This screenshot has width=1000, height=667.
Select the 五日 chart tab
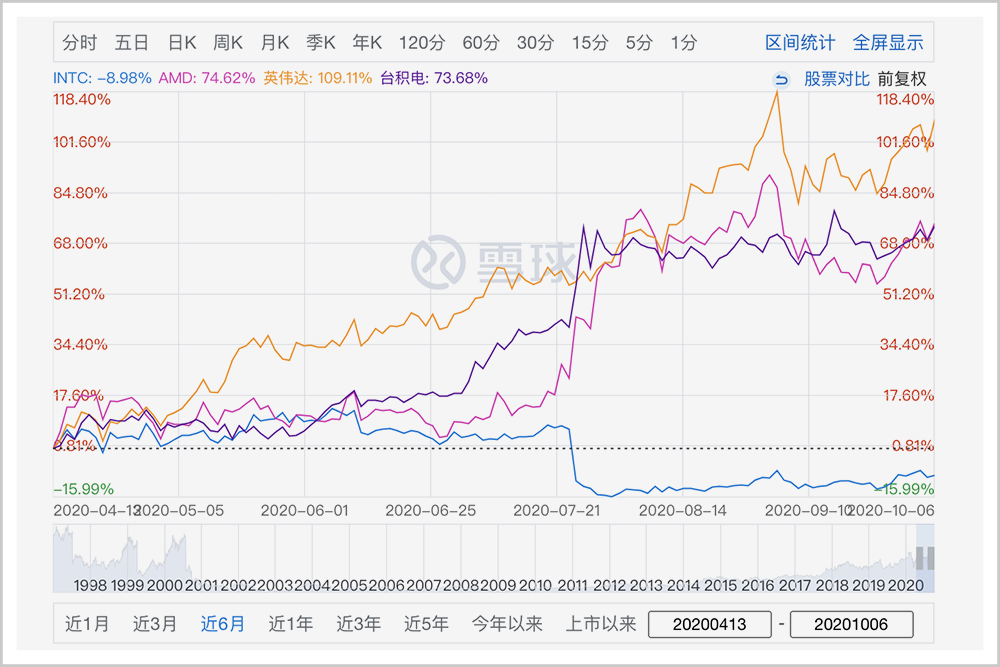132,43
